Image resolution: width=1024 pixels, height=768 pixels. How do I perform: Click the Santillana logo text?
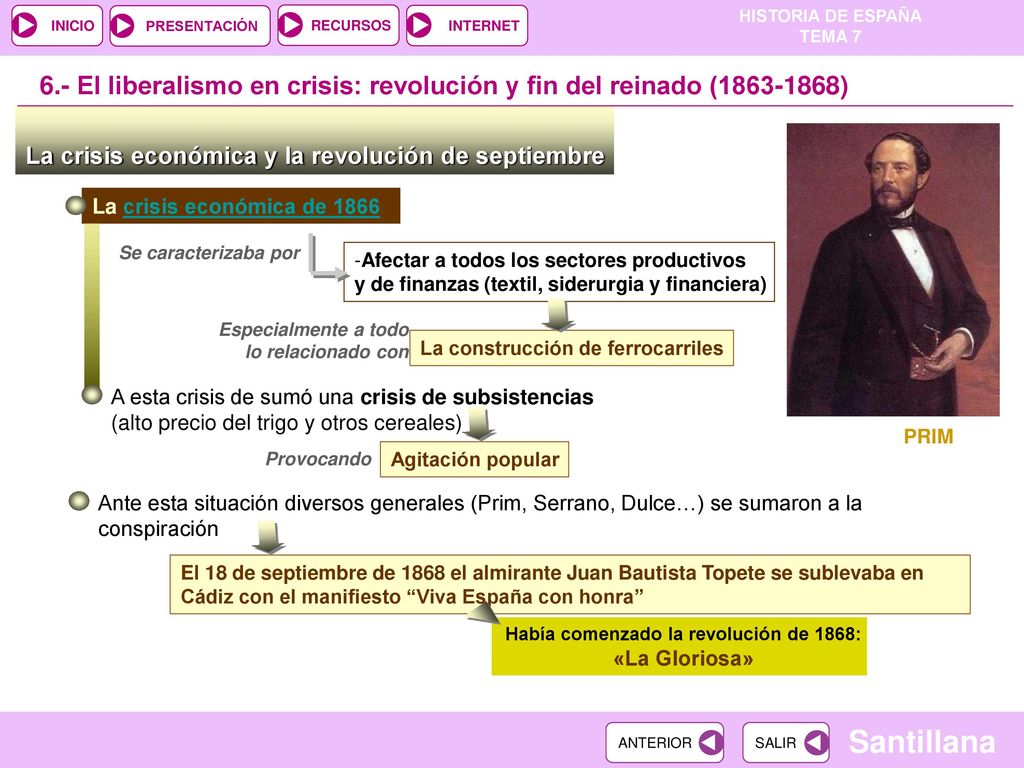click(921, 742)
